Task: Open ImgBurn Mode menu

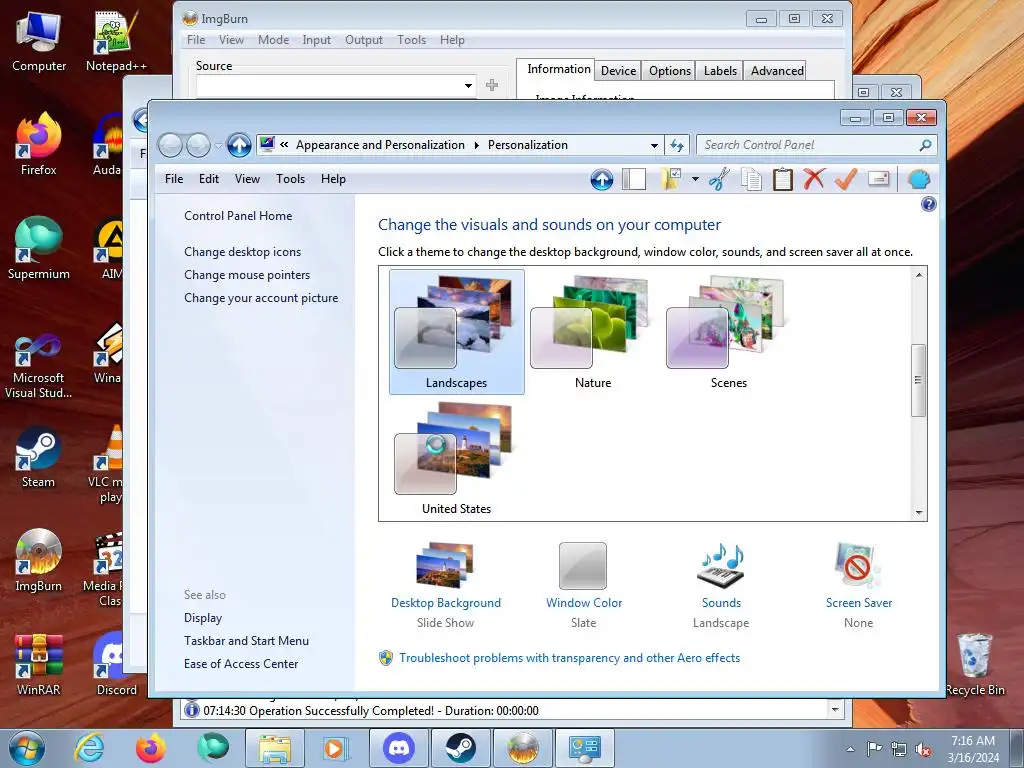Action: [273, 40]
